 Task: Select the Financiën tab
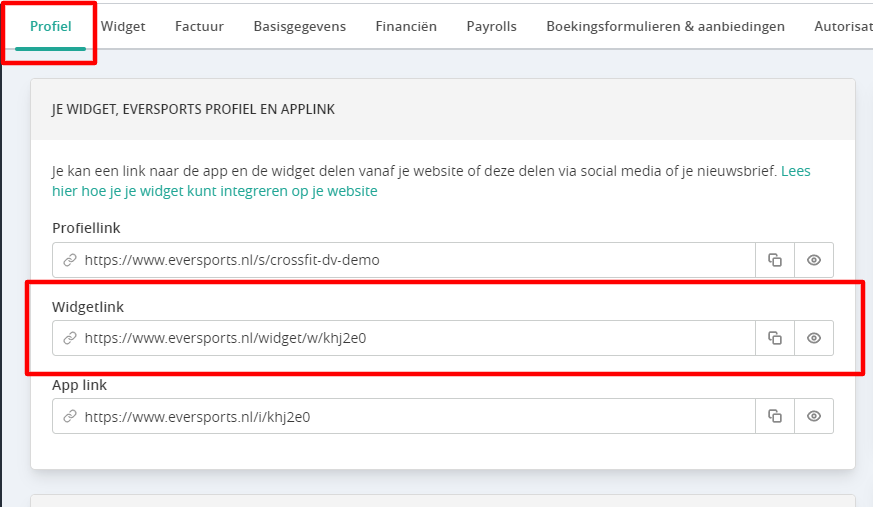tap(406, 26)
